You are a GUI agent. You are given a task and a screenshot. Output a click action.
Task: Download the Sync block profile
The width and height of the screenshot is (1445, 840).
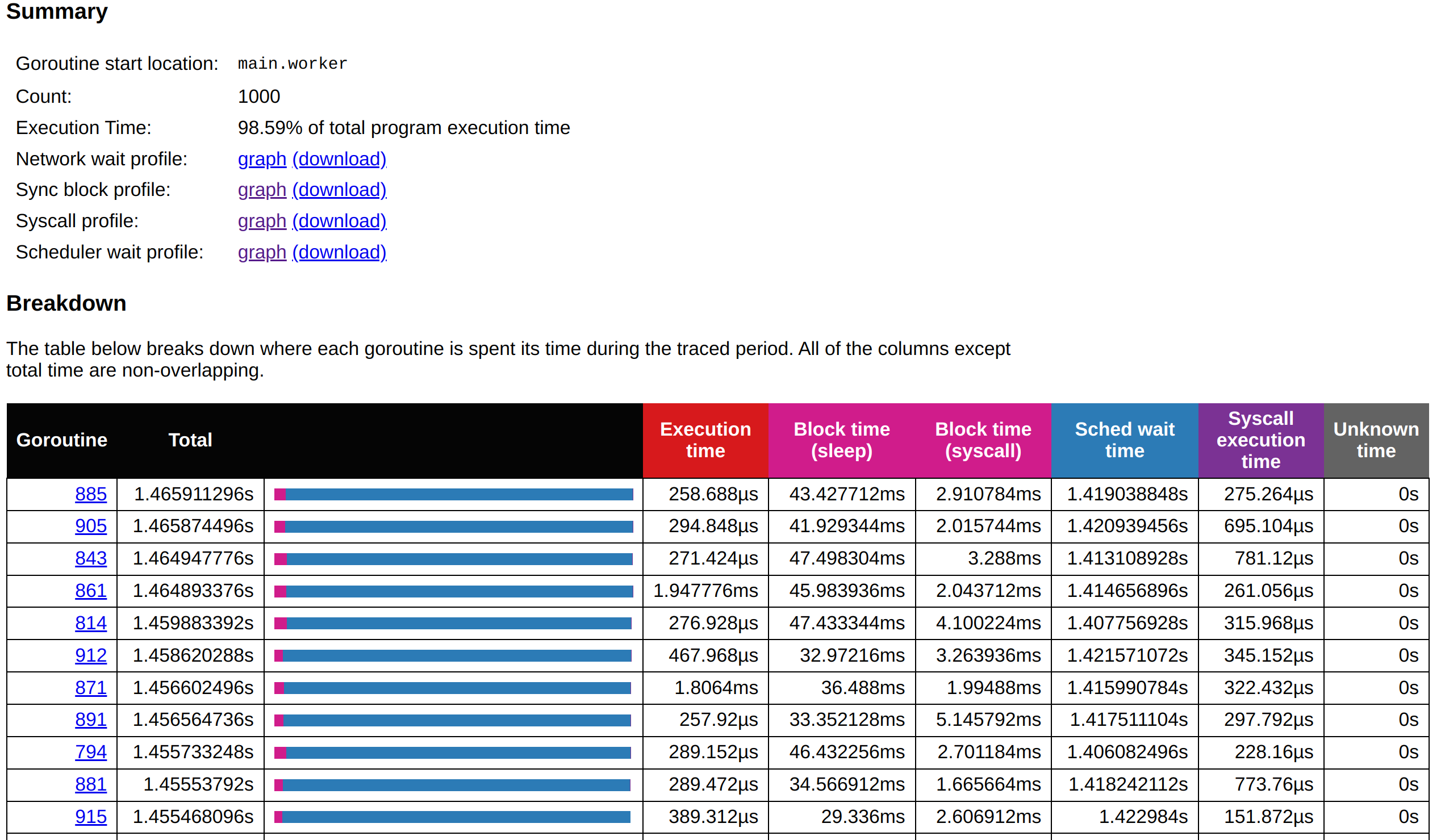339,190
